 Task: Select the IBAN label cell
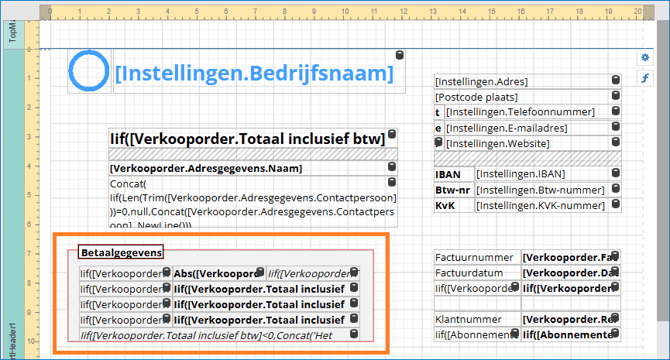click(x=454, y=174)
